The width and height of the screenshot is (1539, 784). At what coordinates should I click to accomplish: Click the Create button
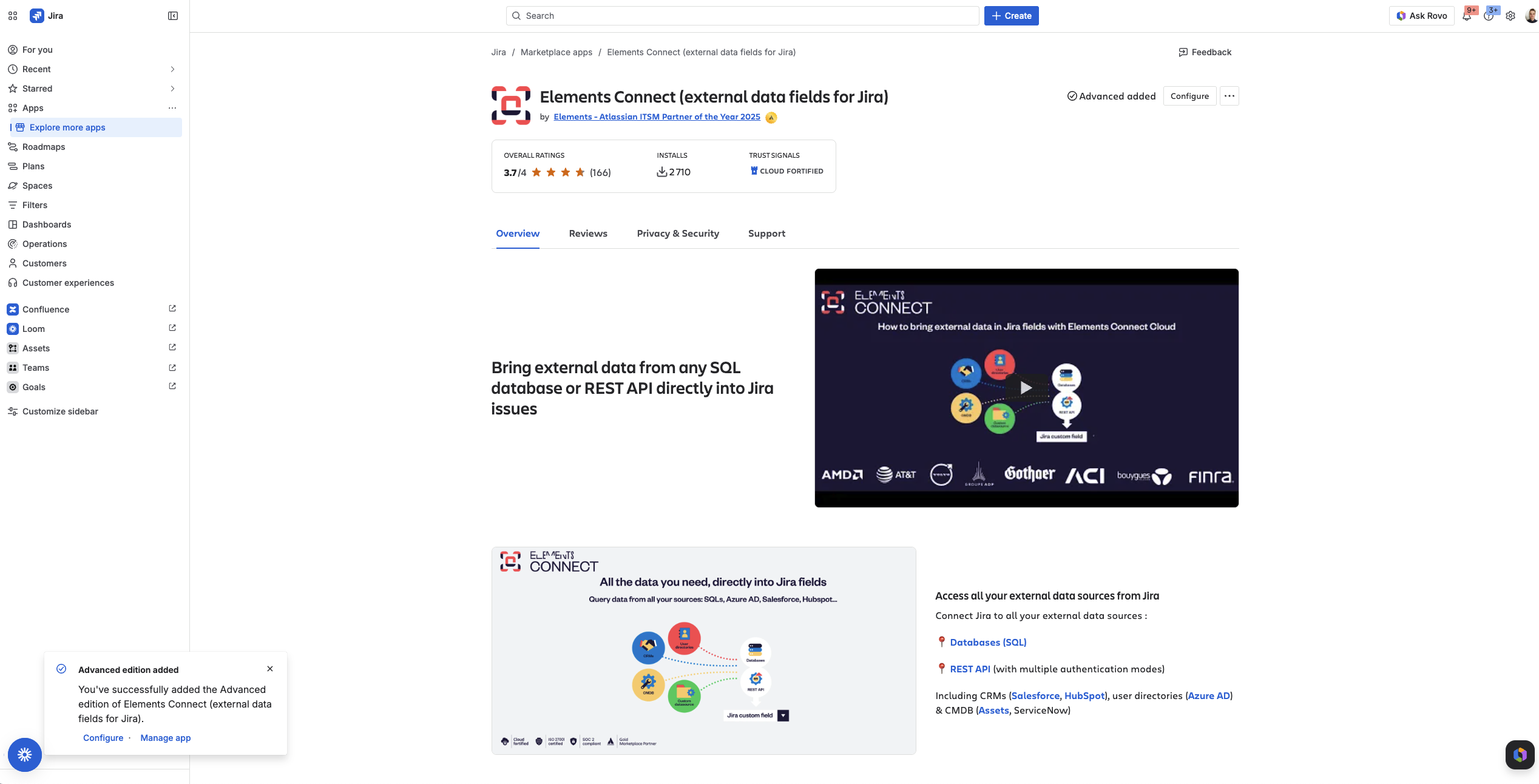click(x=1011, y=16)
